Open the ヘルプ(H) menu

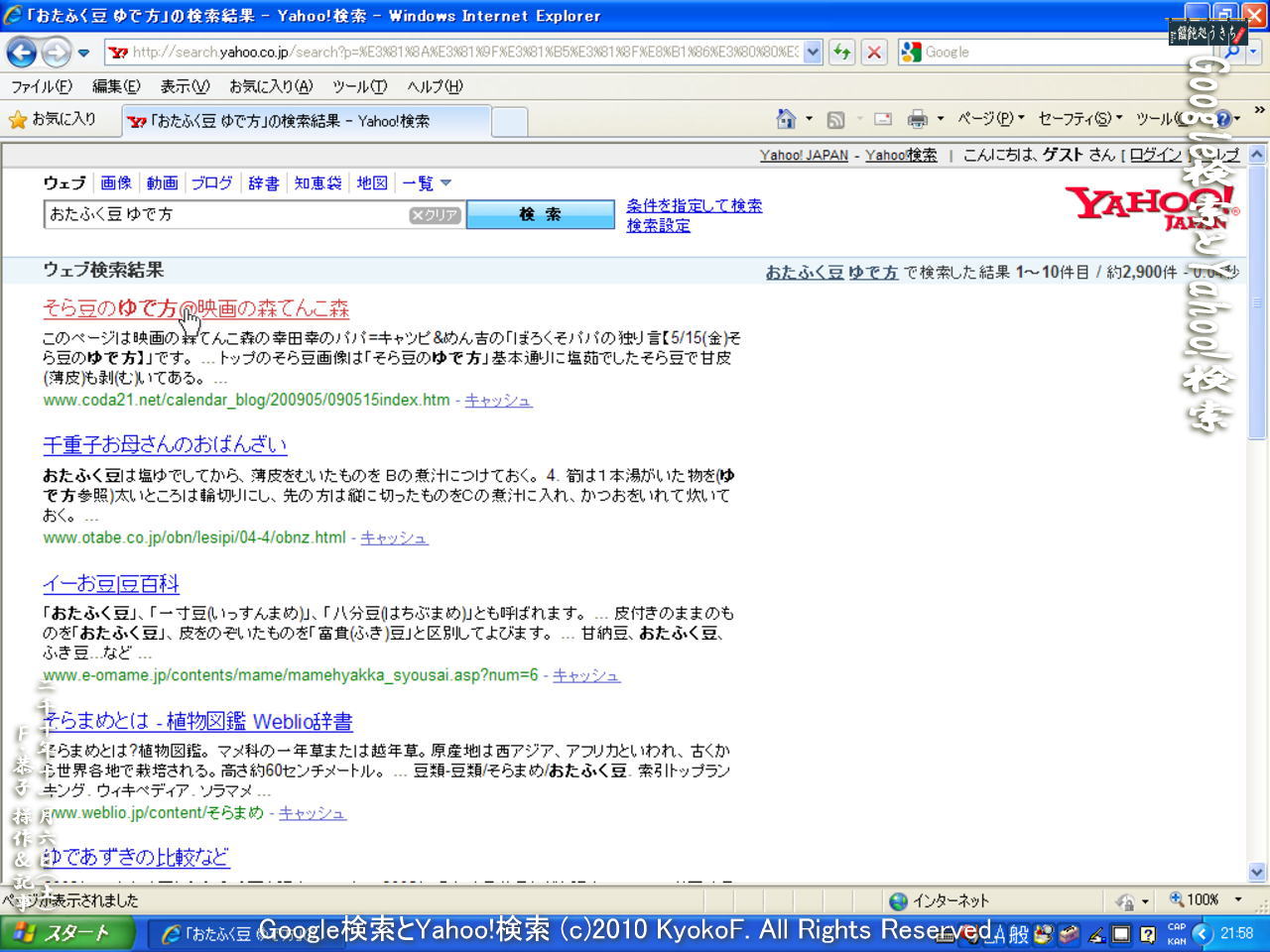[x=435, y=86]
